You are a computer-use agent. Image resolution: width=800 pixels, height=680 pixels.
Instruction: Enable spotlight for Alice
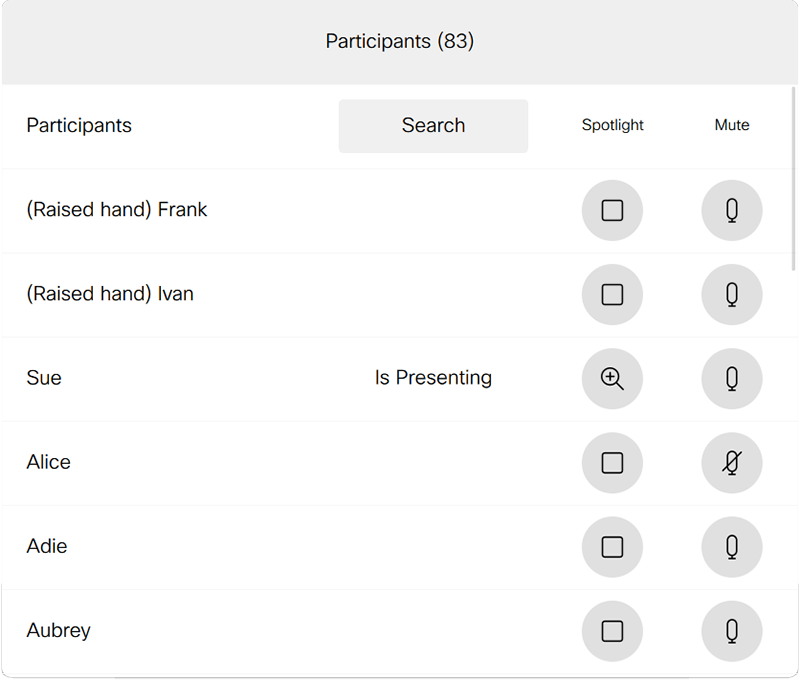click(x=612, y=462)
